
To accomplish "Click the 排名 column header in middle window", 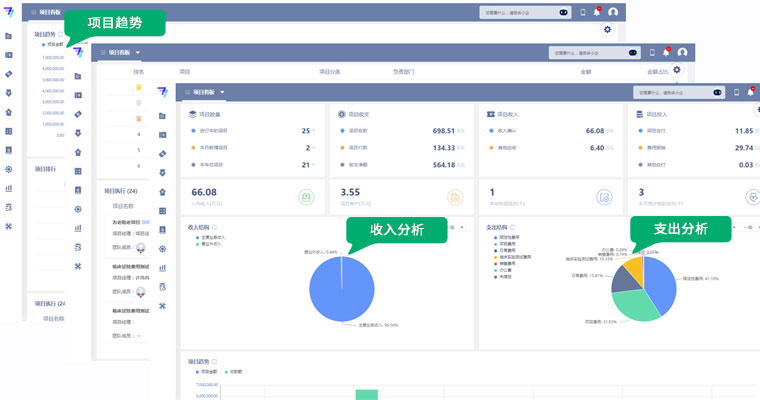I will pyautogui.click(x=139, y=72).
